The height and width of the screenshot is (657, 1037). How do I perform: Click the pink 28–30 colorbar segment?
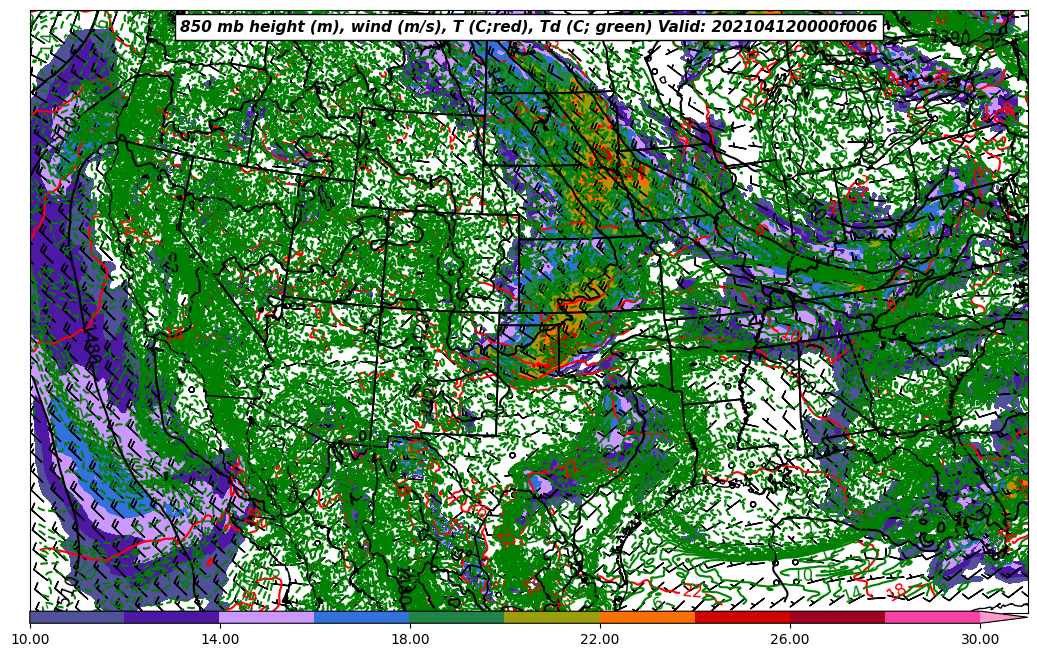point(932,617)
